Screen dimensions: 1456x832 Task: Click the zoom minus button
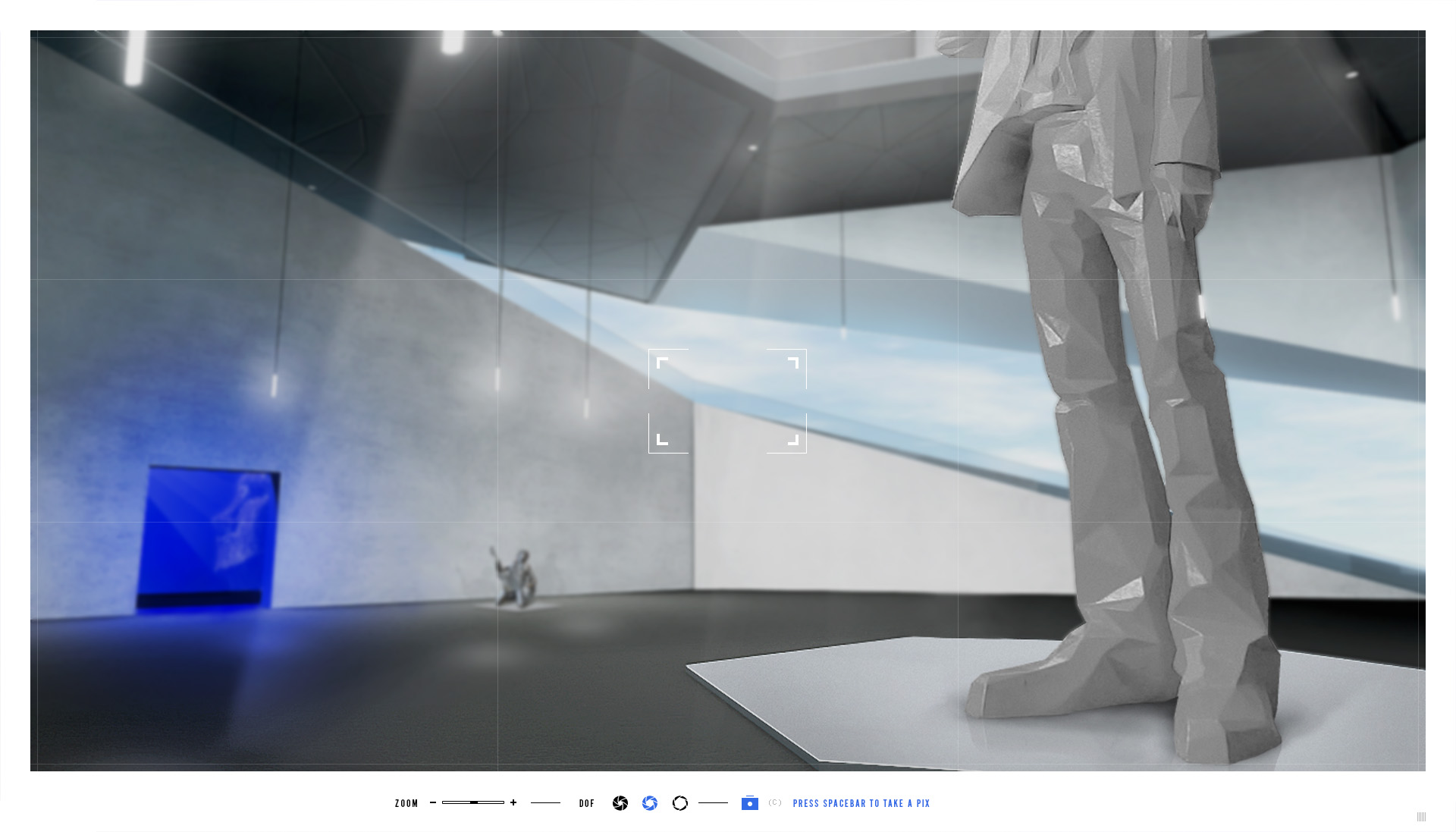tap(433, 802)
